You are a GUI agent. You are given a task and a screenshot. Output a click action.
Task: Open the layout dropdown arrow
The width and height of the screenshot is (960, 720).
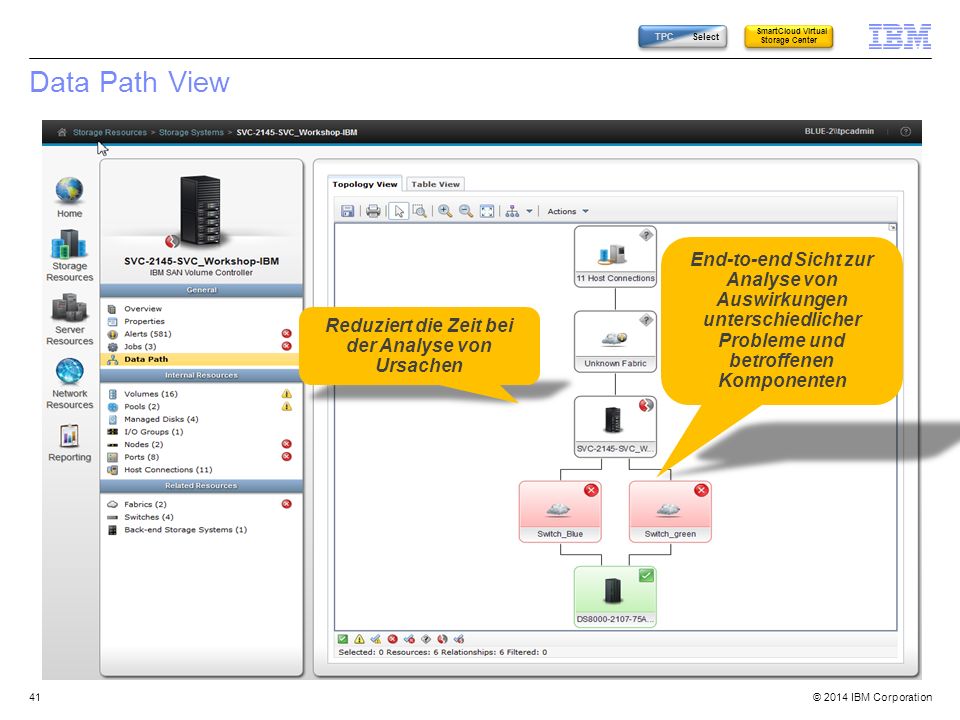[x=530, y=211]
